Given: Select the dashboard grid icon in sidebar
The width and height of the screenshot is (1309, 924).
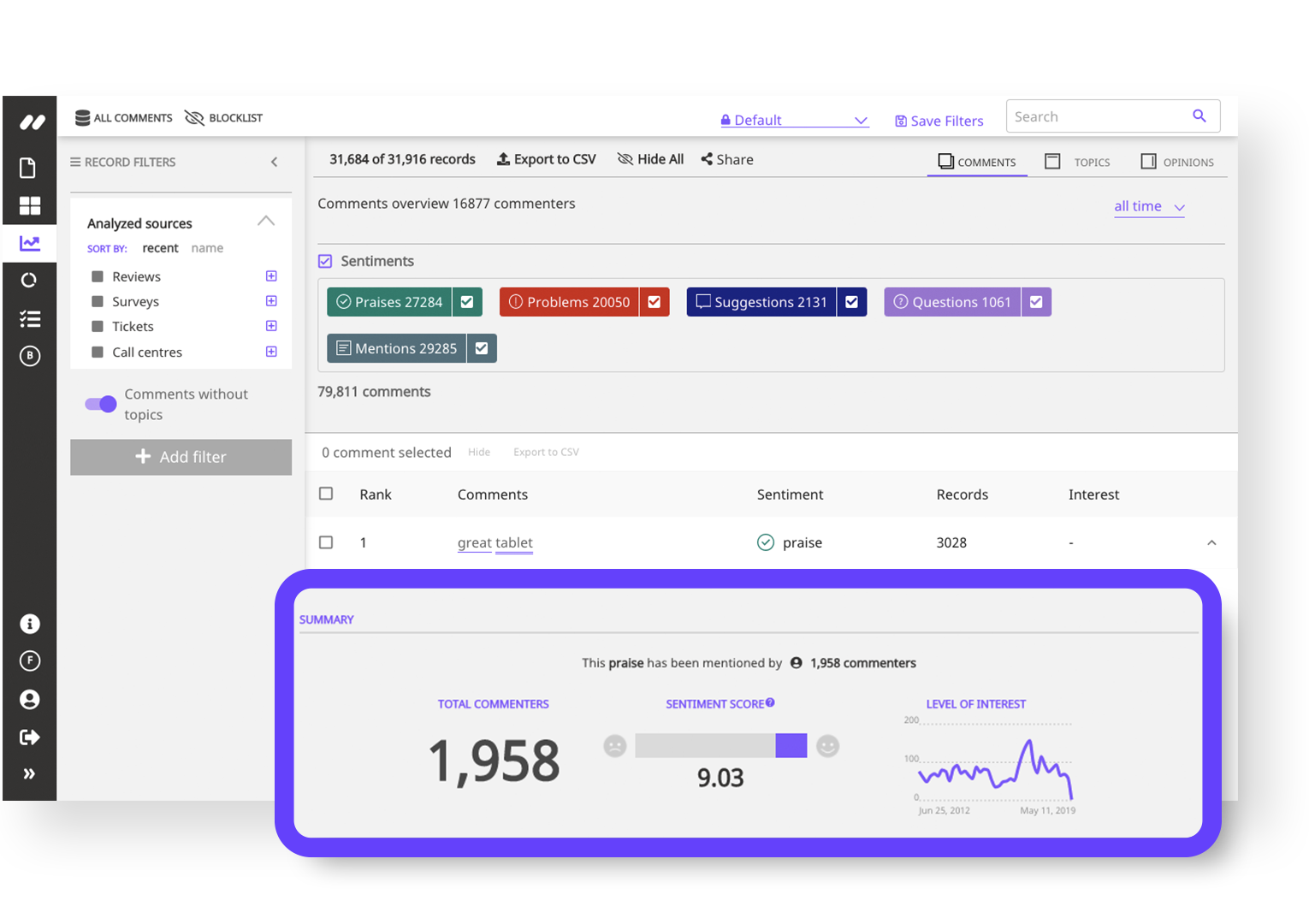Looking at the screenshot, I should click(x=28, y=205).
